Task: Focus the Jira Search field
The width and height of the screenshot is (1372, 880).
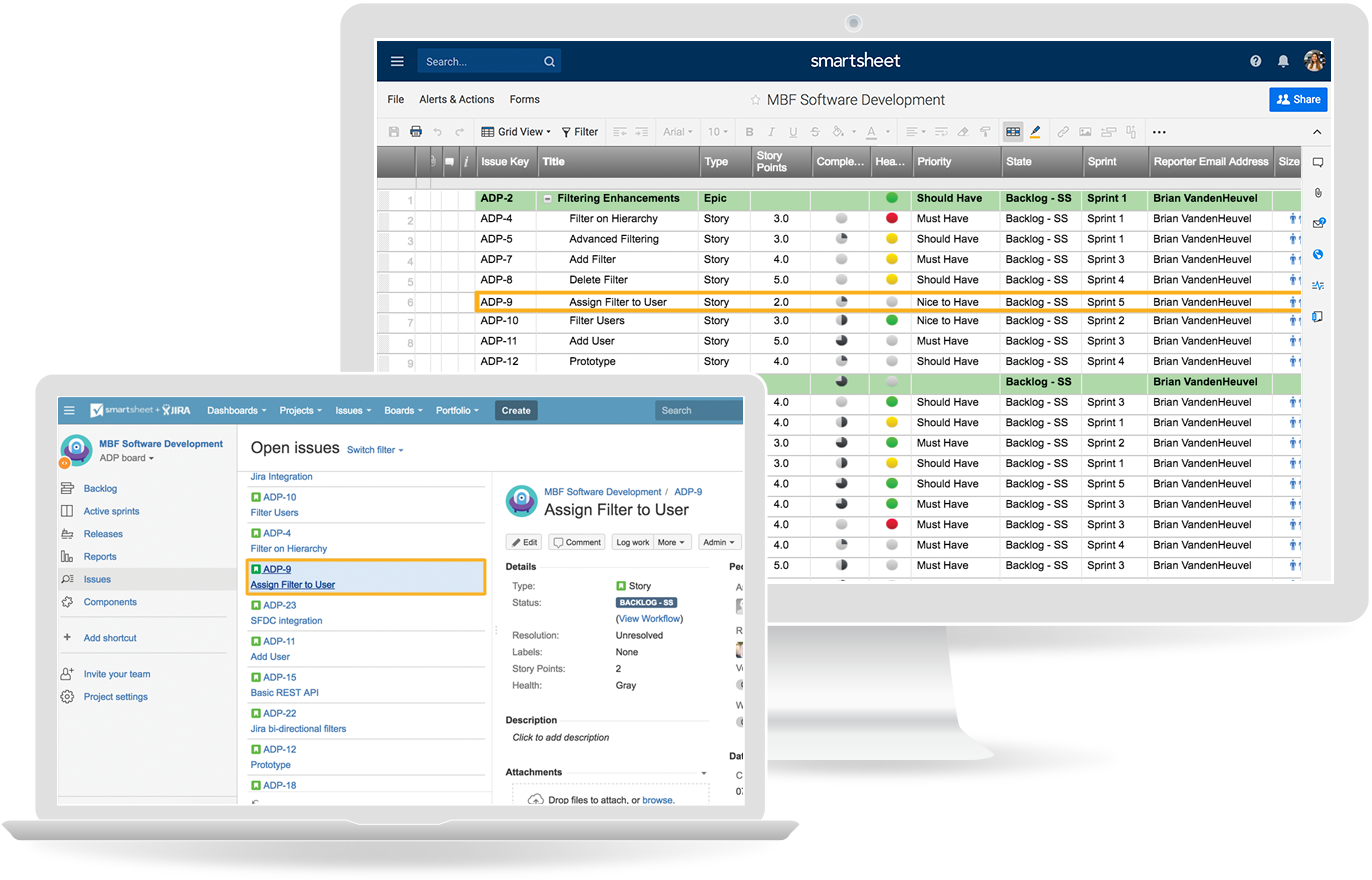Action: (698, 410)
